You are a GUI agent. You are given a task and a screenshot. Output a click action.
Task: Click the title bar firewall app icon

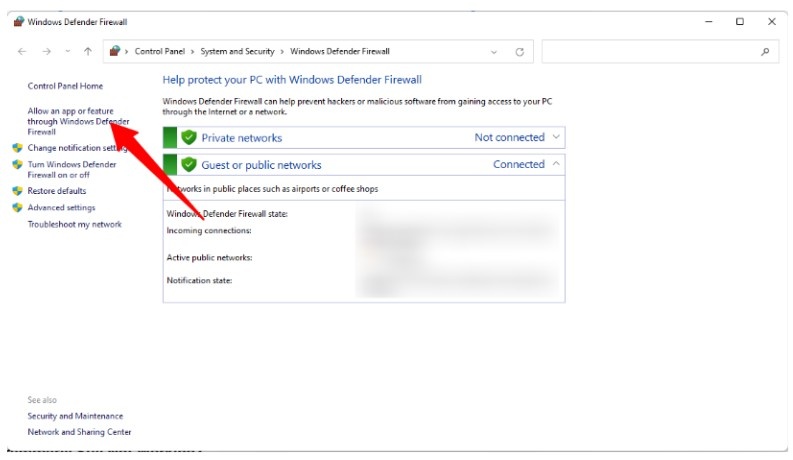pyautogui.click(x=19, y=21)
